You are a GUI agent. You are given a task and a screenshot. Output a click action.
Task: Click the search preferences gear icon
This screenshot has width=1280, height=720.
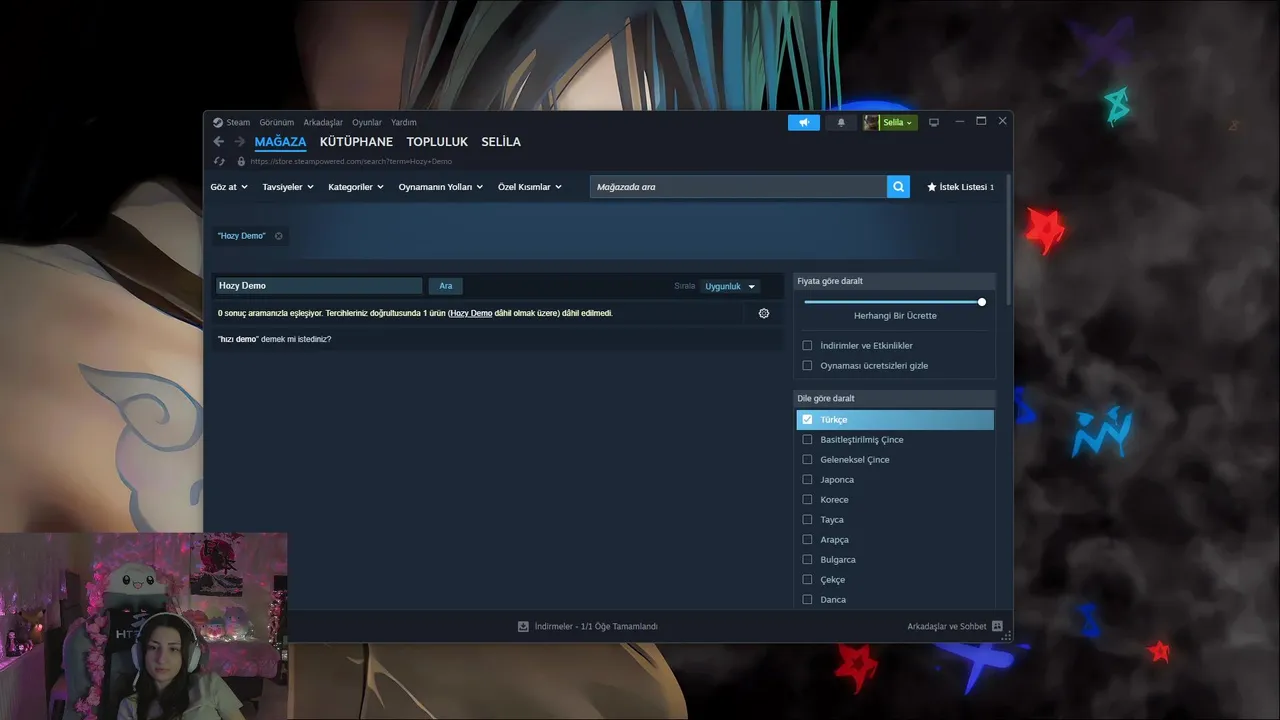[x=764, y=313]
